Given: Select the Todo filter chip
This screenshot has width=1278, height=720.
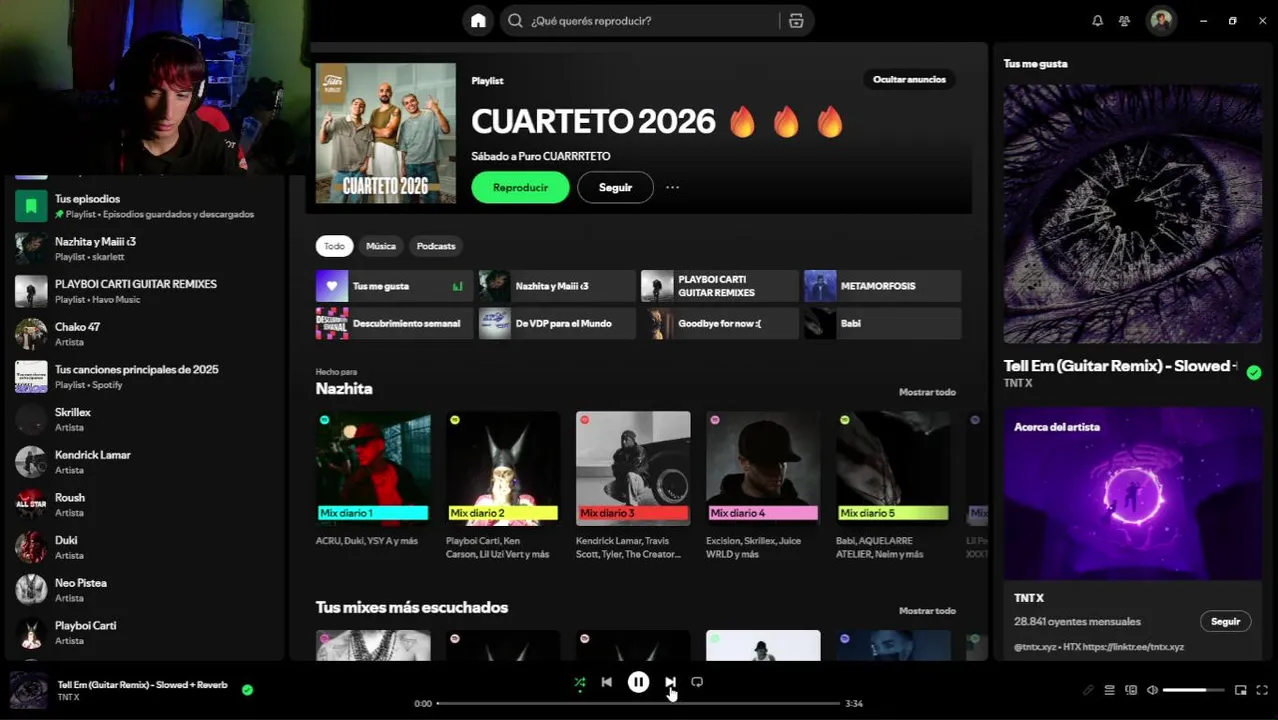Looking at the screenshot, I should pyautogui.click(x=334, y=246).
